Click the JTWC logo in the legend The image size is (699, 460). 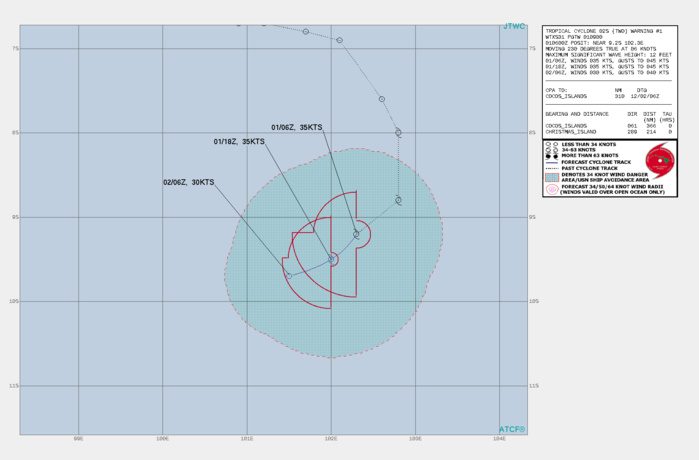pos(659,160)
